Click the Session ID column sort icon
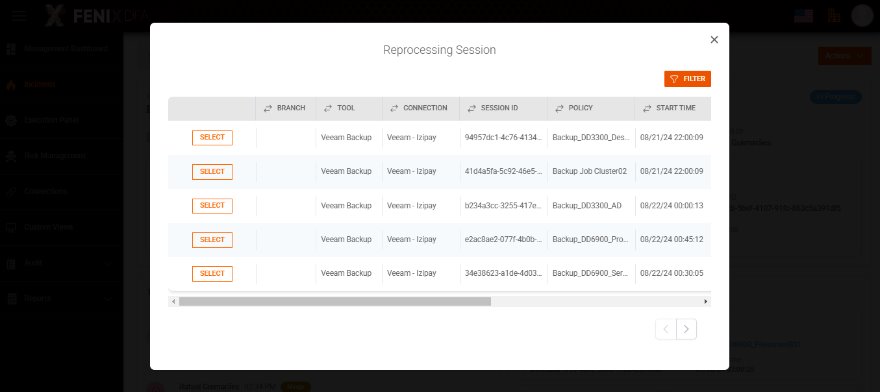Screen dimensions: 880x392 click(471, 108)
